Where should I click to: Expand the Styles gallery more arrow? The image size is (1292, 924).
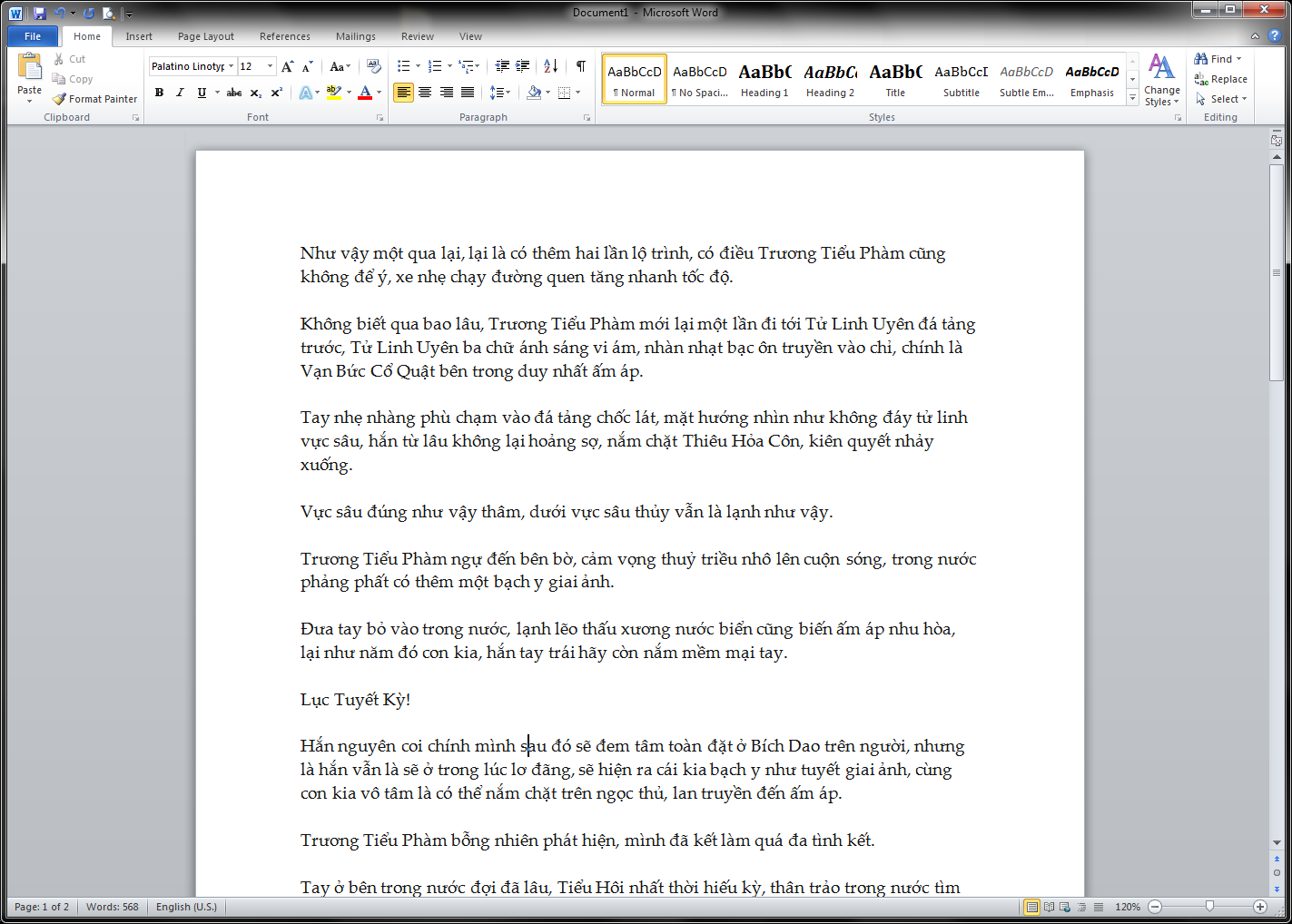1132,98
